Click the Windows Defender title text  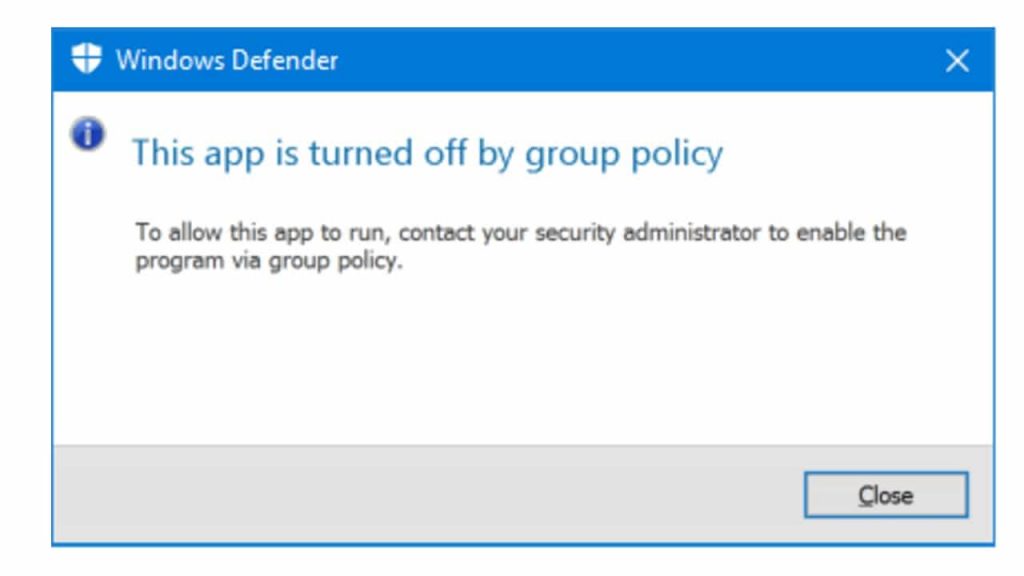(x=227, y=61)
